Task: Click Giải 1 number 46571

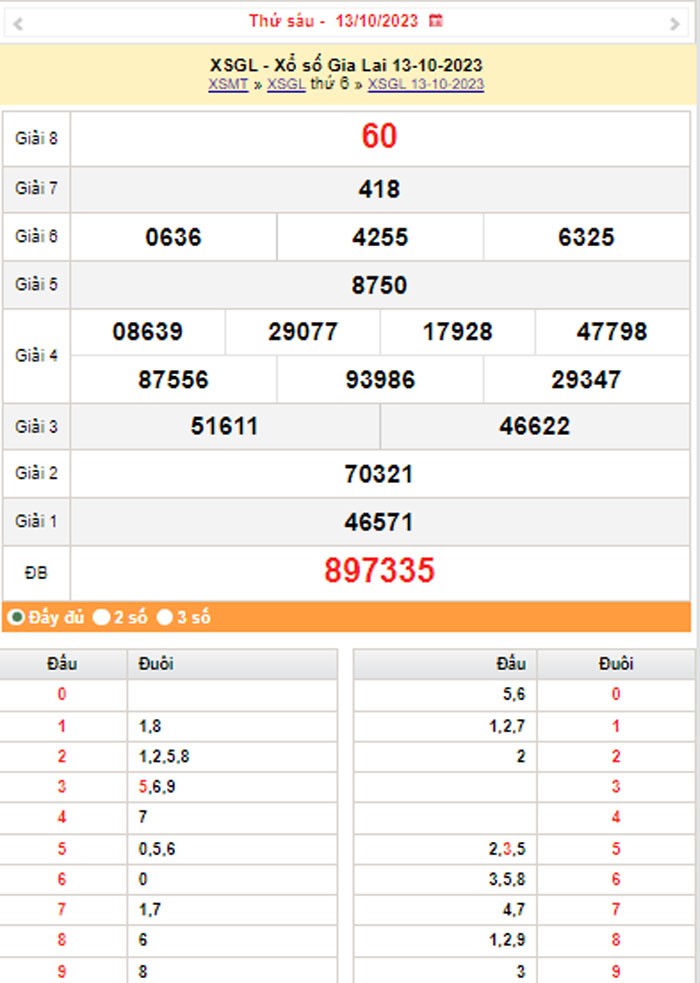Action: (x=379, y=522)
